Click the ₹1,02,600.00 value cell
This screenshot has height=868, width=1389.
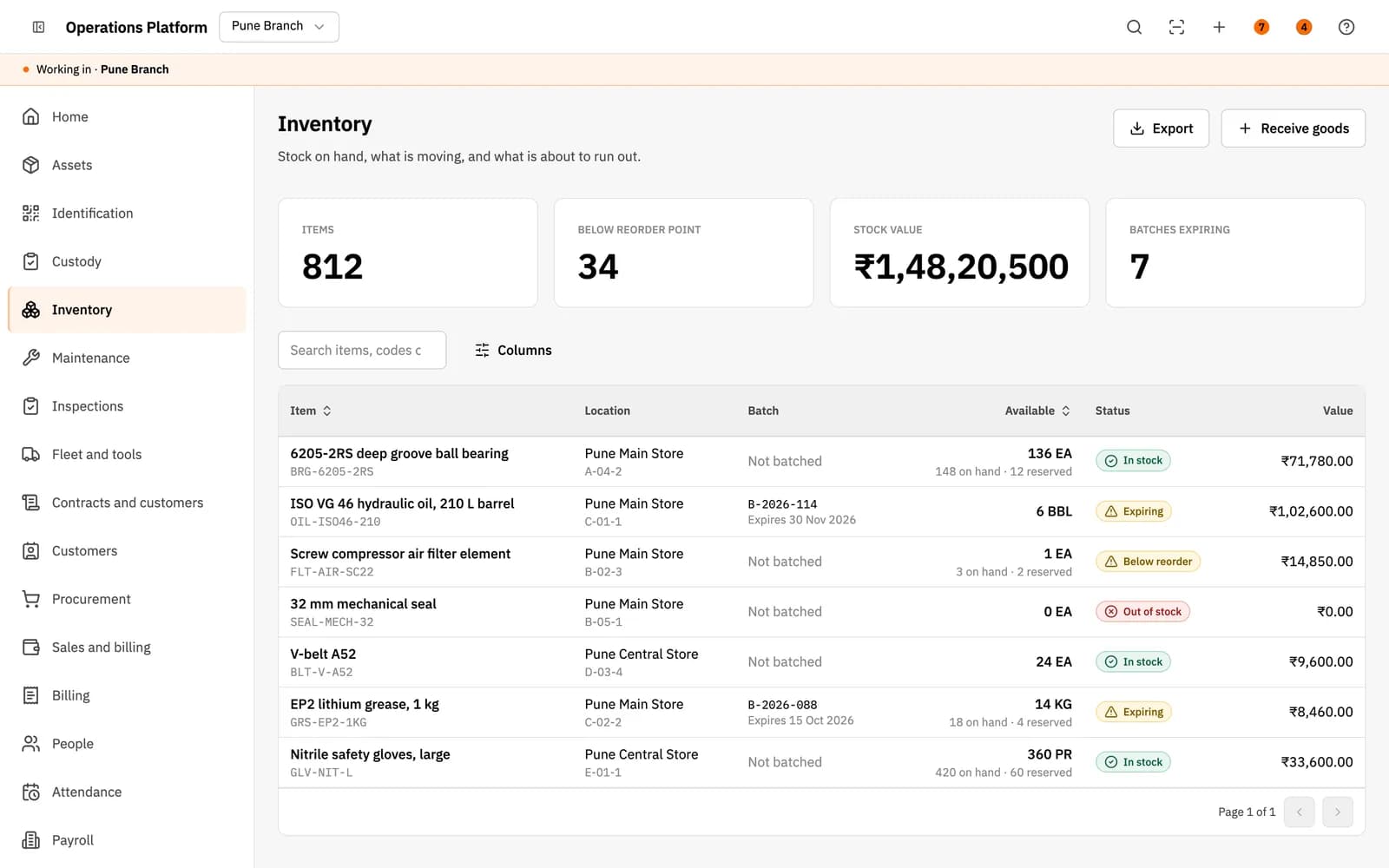tap(1310, 511)
